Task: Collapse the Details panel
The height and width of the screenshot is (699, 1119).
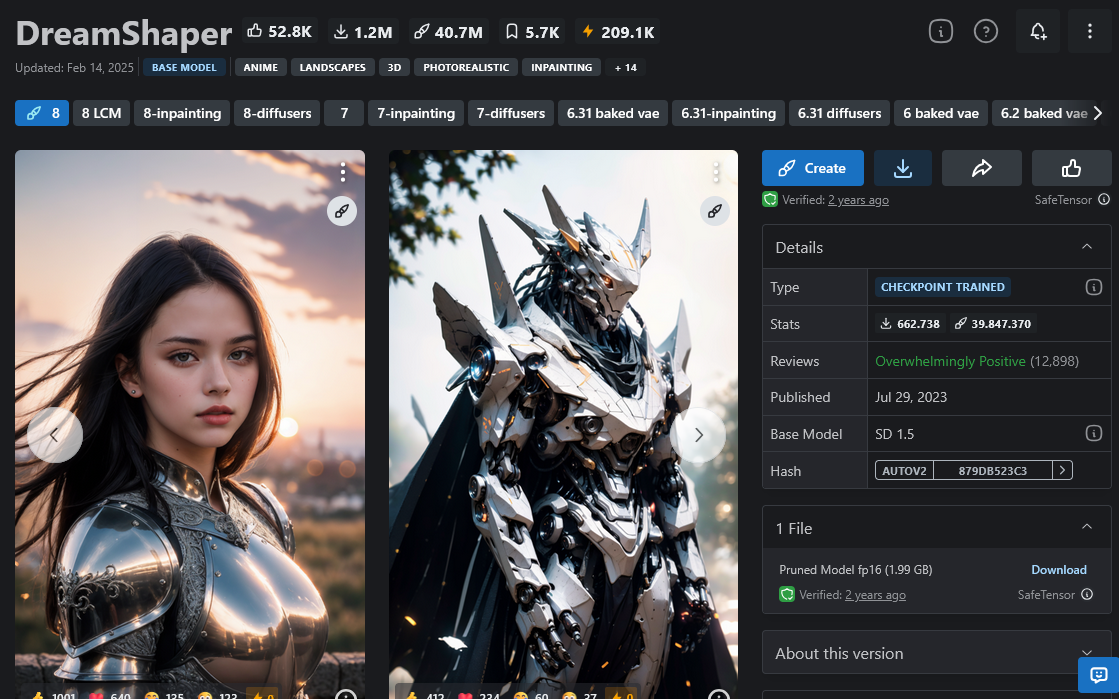Action: coord(1087,247)
